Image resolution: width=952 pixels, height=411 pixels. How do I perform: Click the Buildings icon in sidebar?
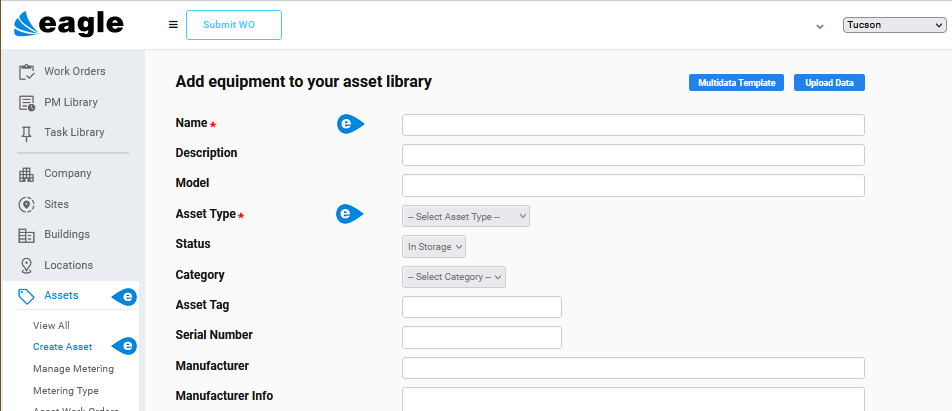point(27,235)
